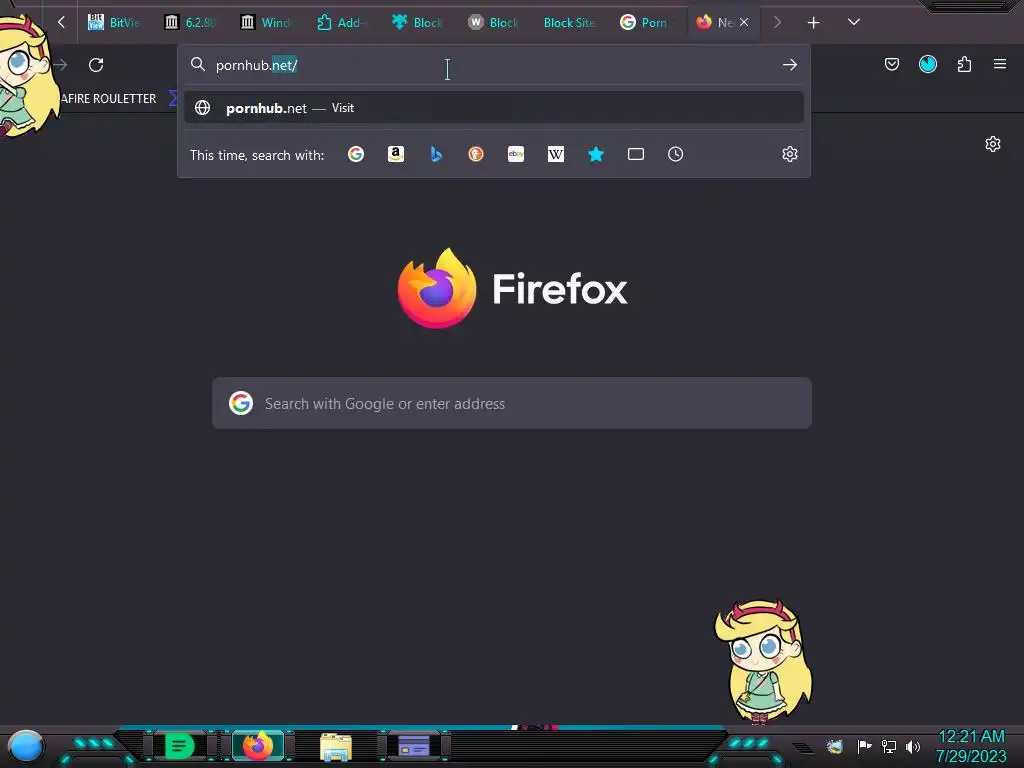Image resolution: width=1024 pixels, height=768 pixels.
Task: Search bookmarks with the star icon
Action: coord(596,154)
